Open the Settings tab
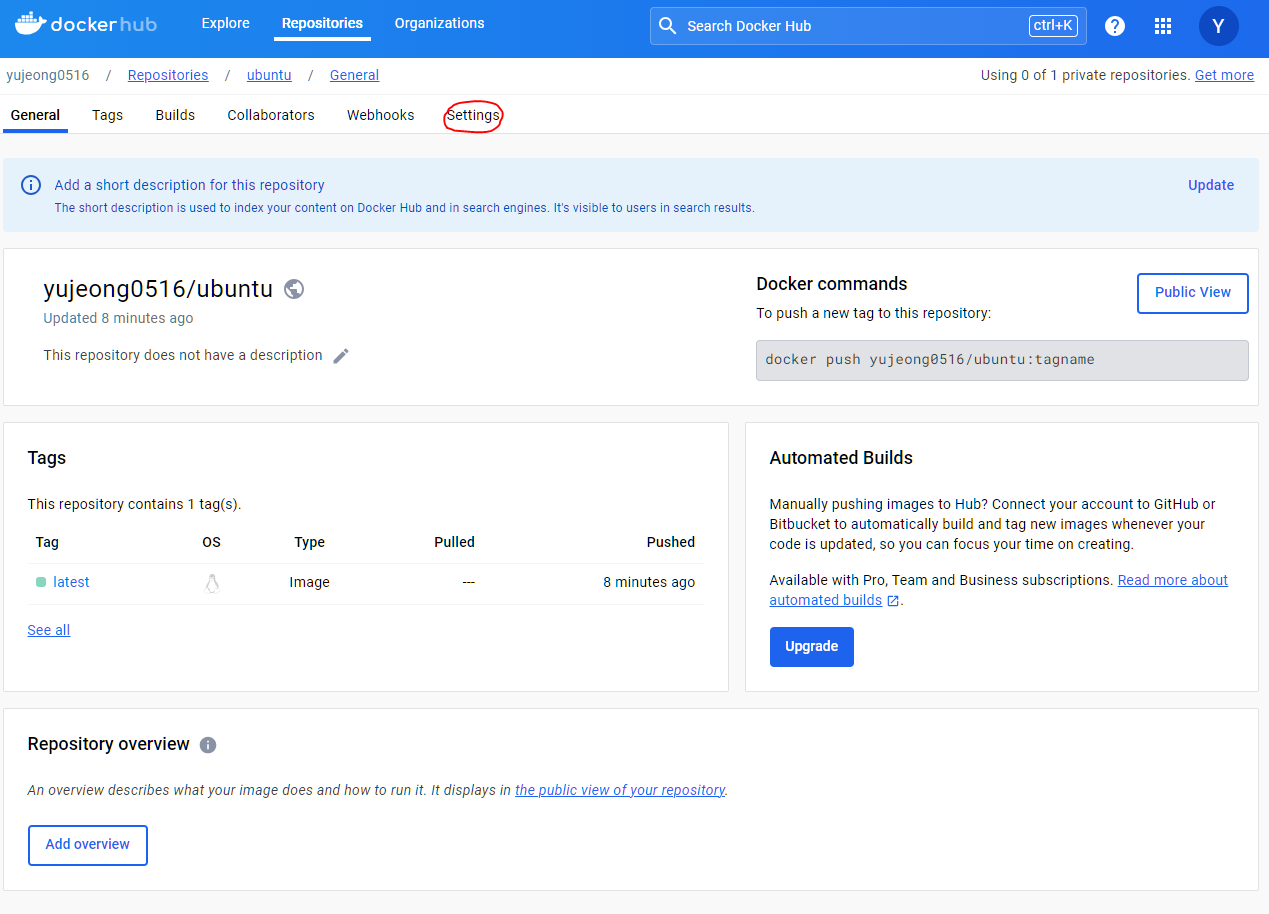This screenshot has height=914, width=1269. click(473, 115)
